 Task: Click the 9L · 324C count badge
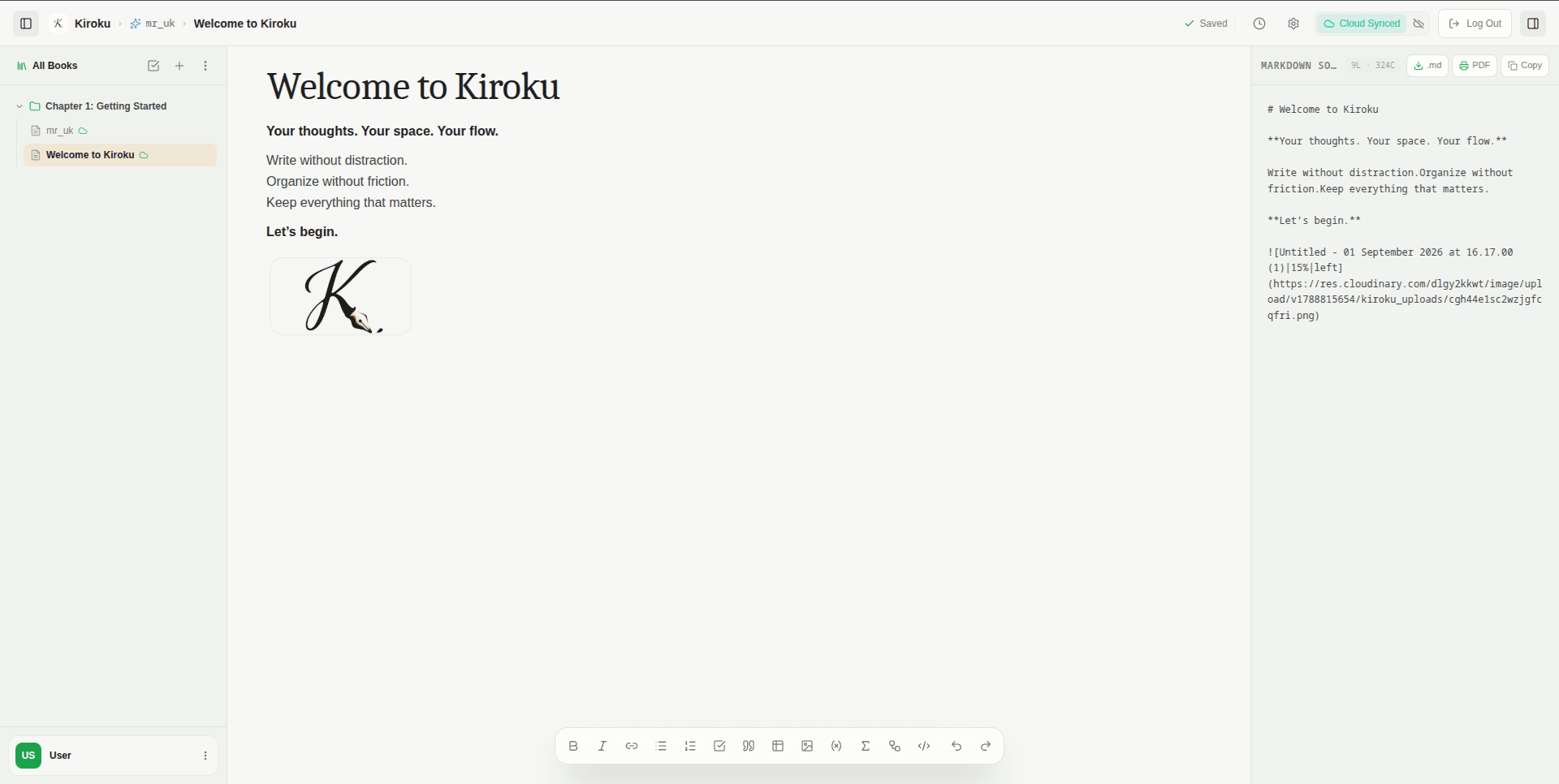click(1373, 66)
